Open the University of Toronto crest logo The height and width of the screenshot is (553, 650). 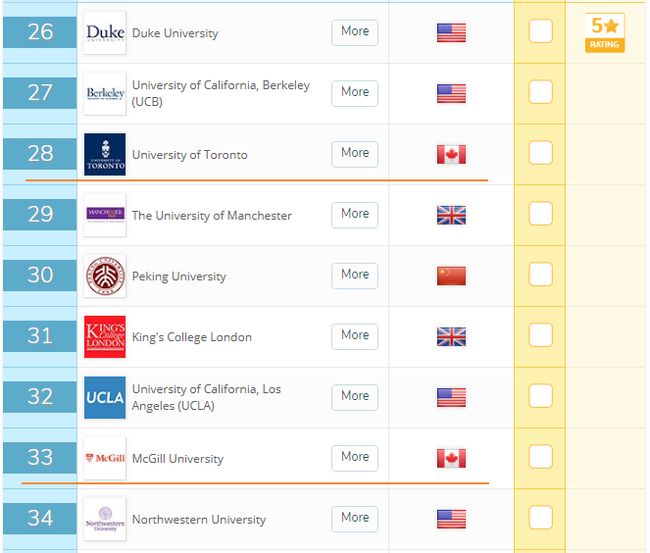pos(105,154)
